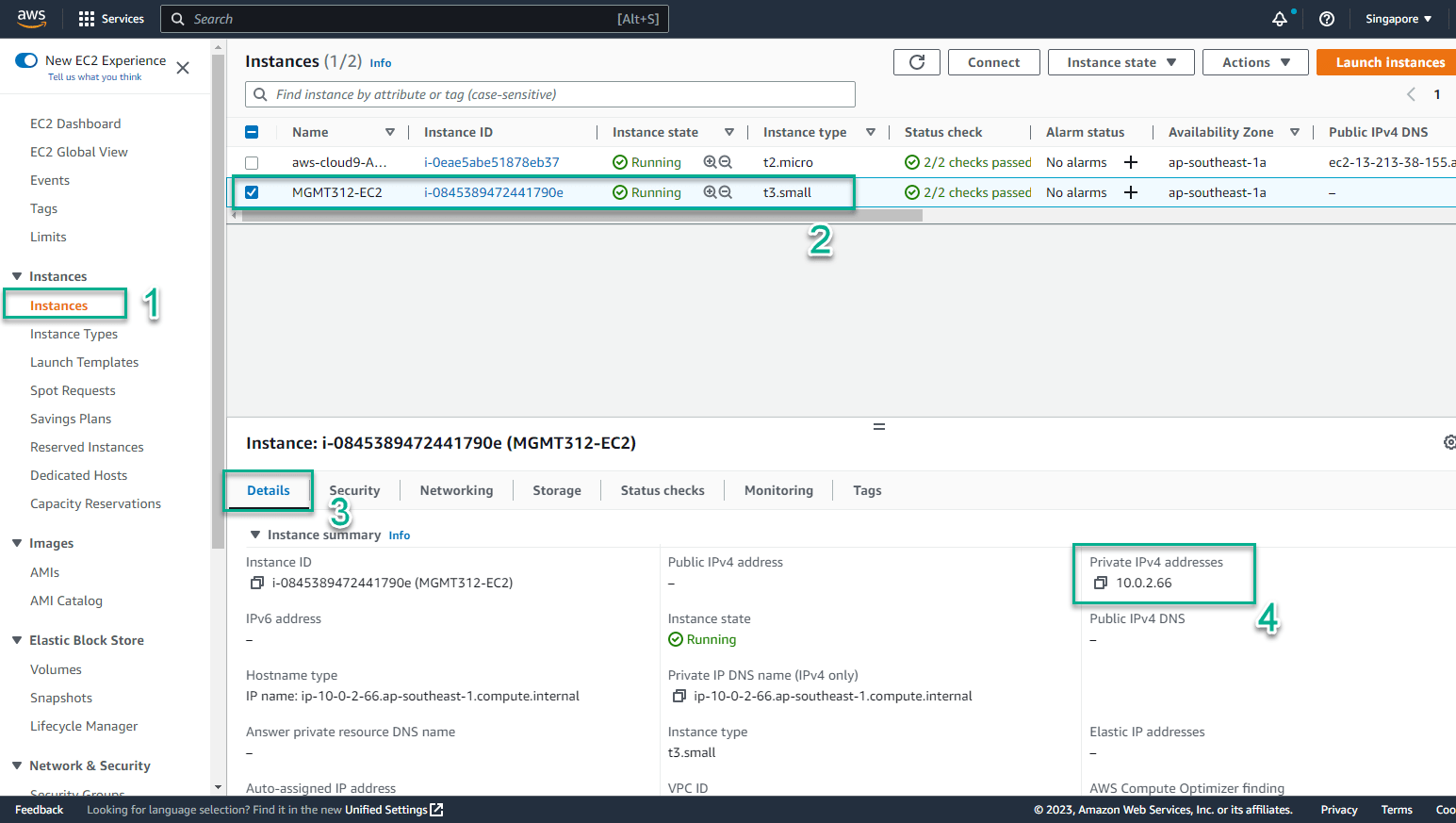The image size is (1456, 823).
Task: Go to previous page of instances
Action: tap(1411, 94)
